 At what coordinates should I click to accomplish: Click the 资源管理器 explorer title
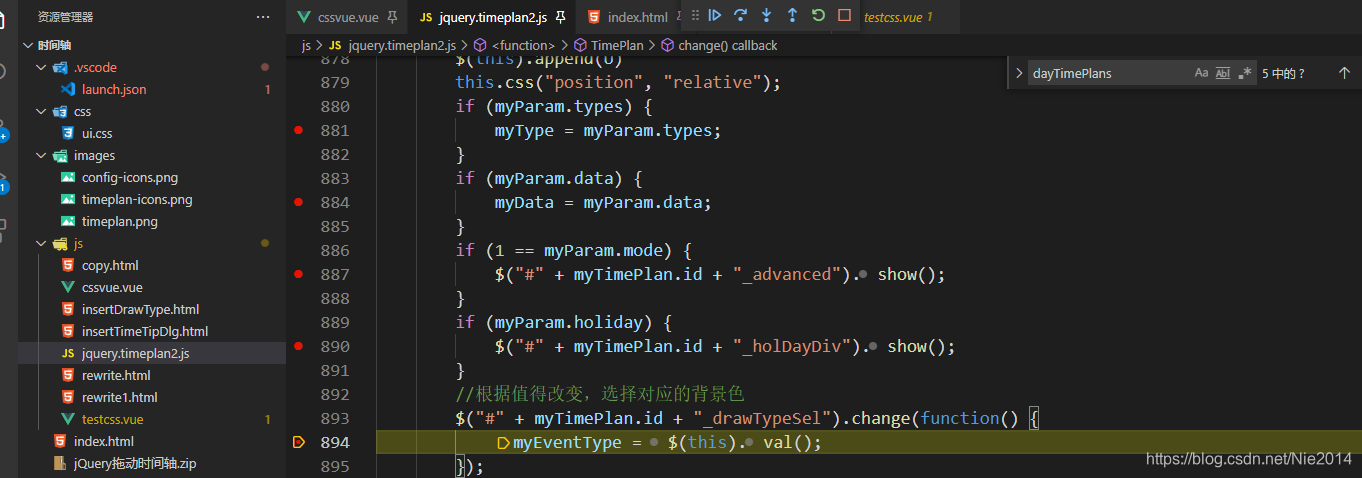65,17
